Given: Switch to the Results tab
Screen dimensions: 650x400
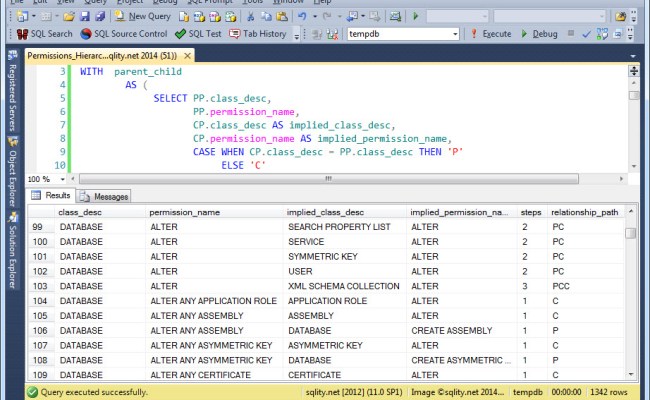Looking at the screenshot, I should 51,195.
